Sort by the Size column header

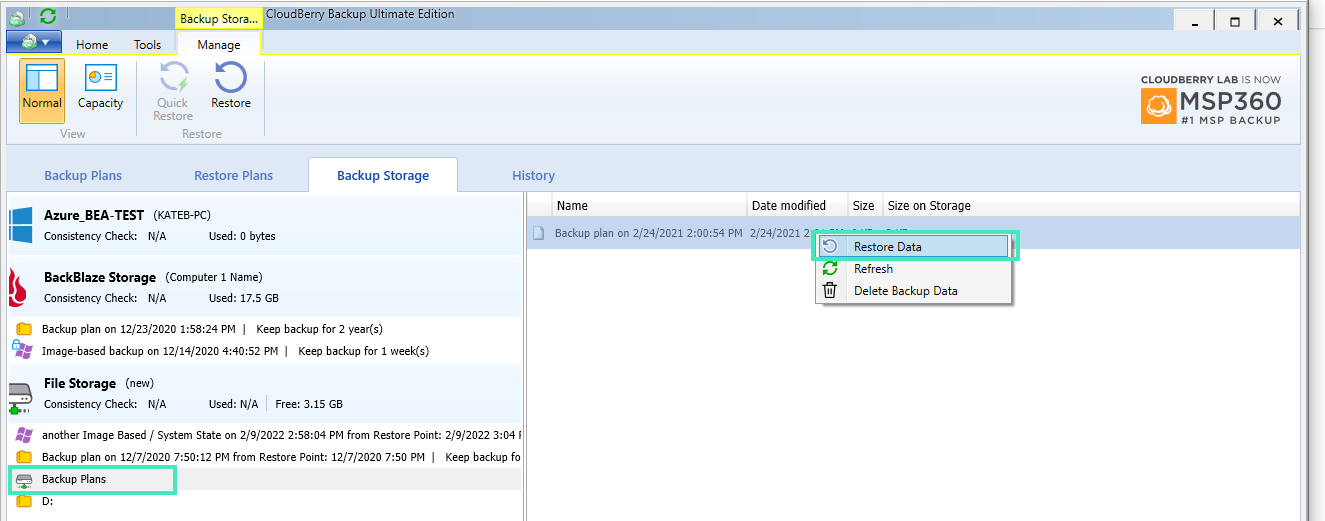pyautogui.click(x=864, y=205)
